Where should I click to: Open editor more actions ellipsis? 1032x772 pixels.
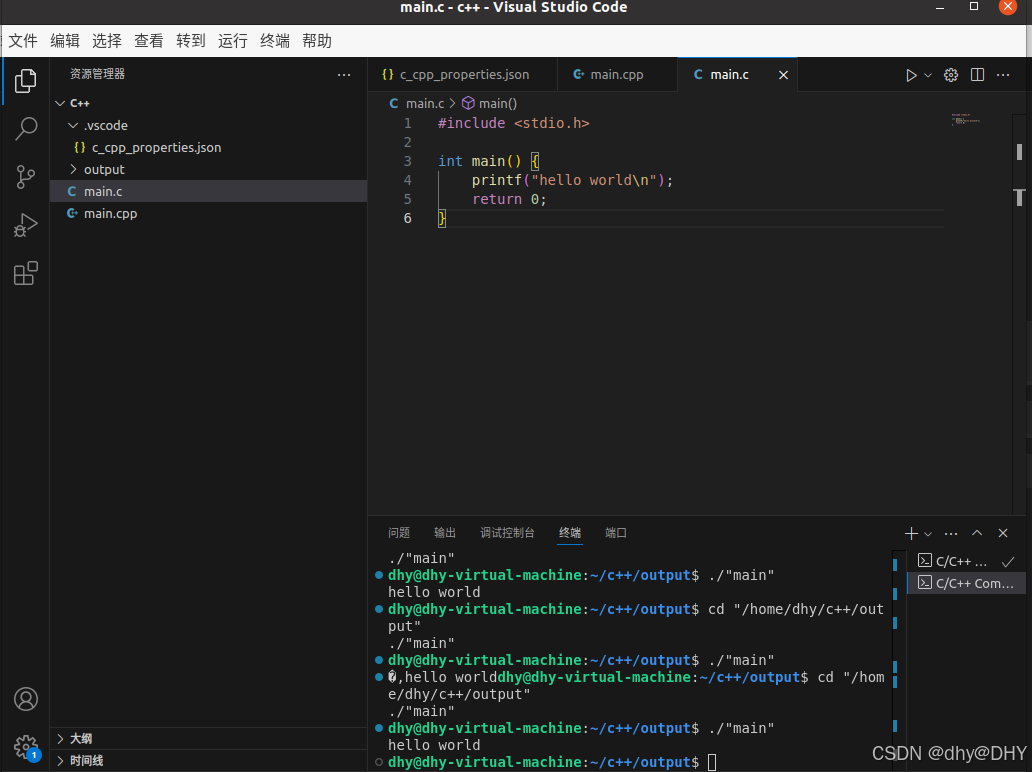point(1003,75)
